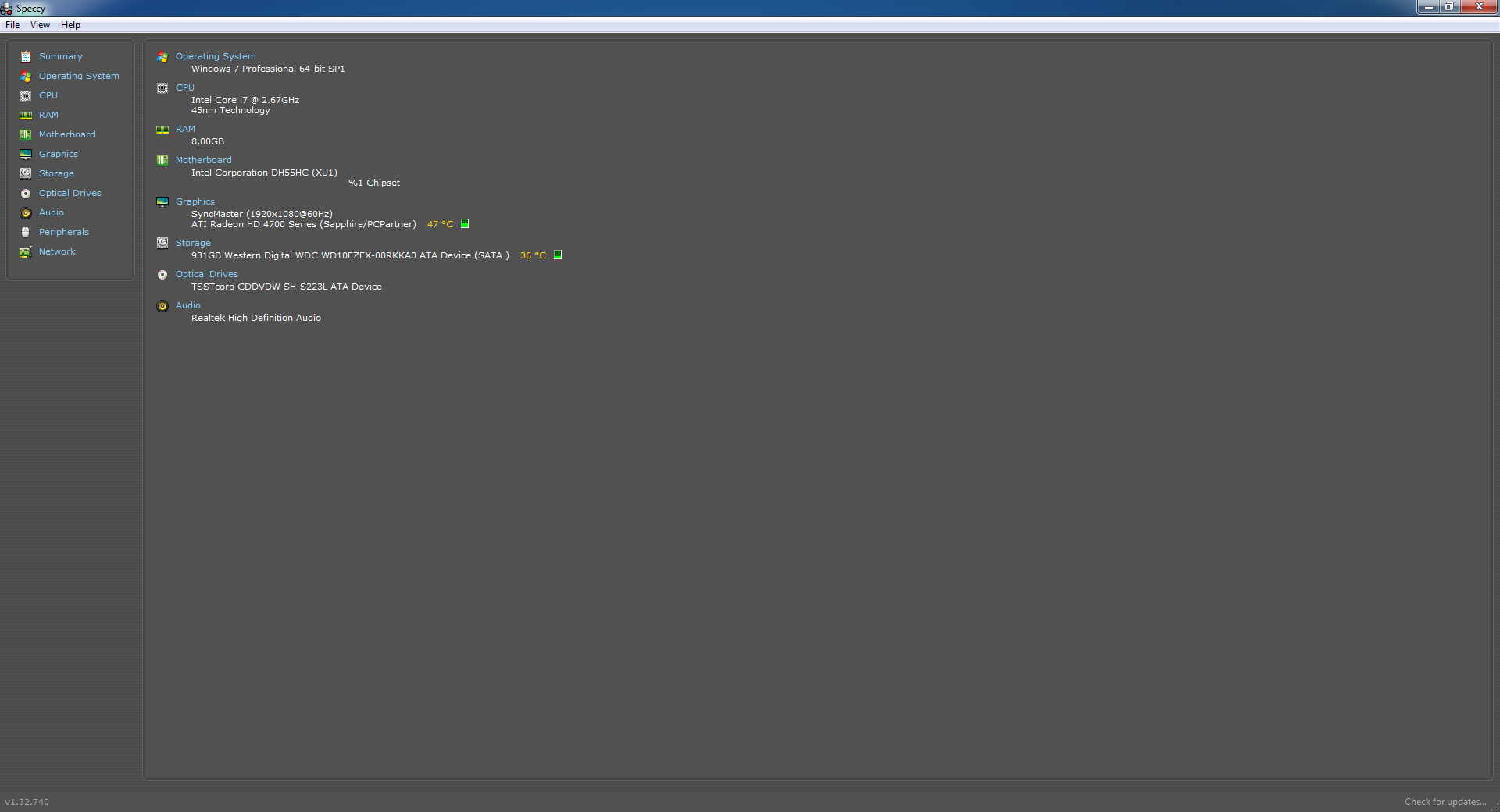
Task: Open the Operating System section heading link
Action: 216,56
